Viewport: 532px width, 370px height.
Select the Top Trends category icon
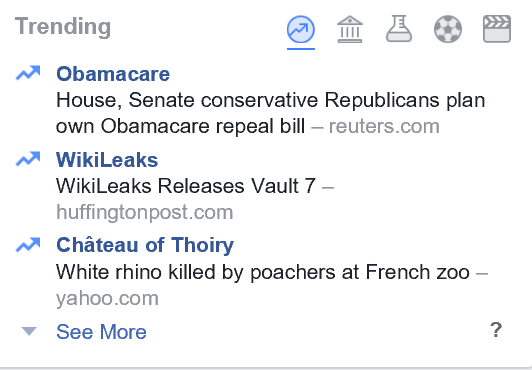pos(301,29)
